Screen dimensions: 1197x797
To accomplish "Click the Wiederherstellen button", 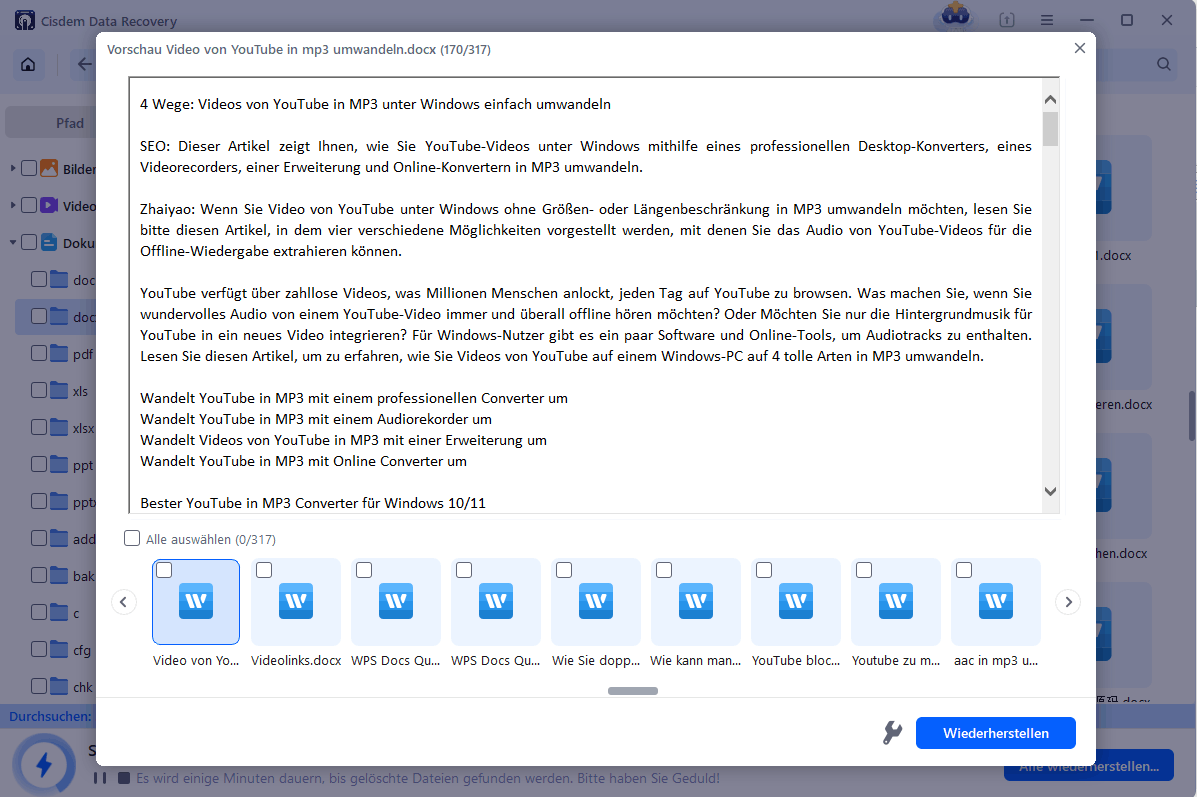I will 995,732.
